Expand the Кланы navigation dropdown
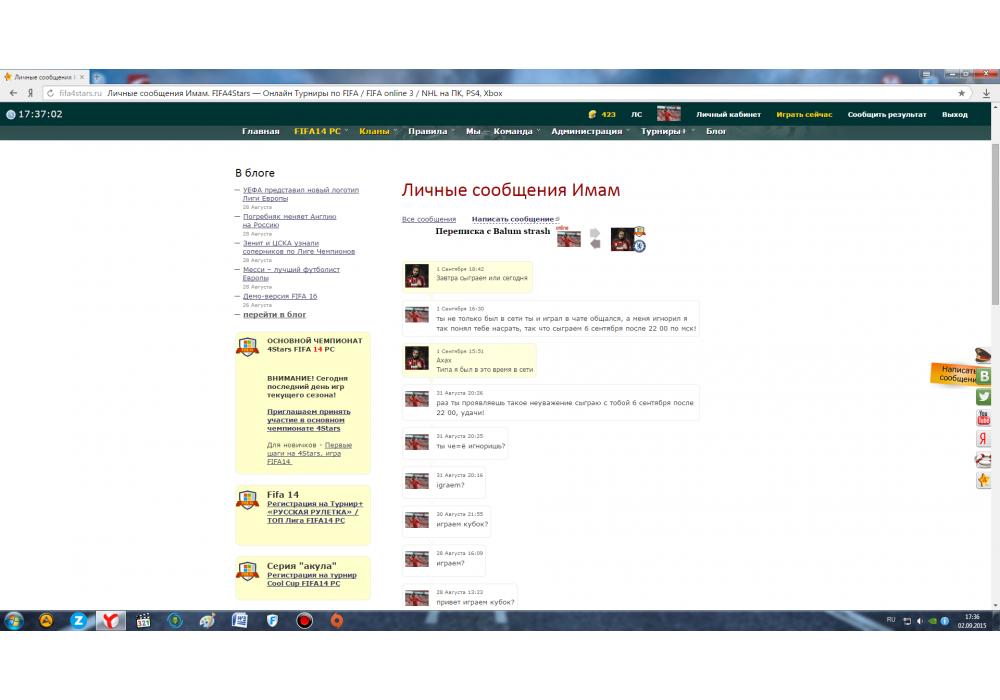This screenshot has height=700, width=1000. [x=376, y=131]
